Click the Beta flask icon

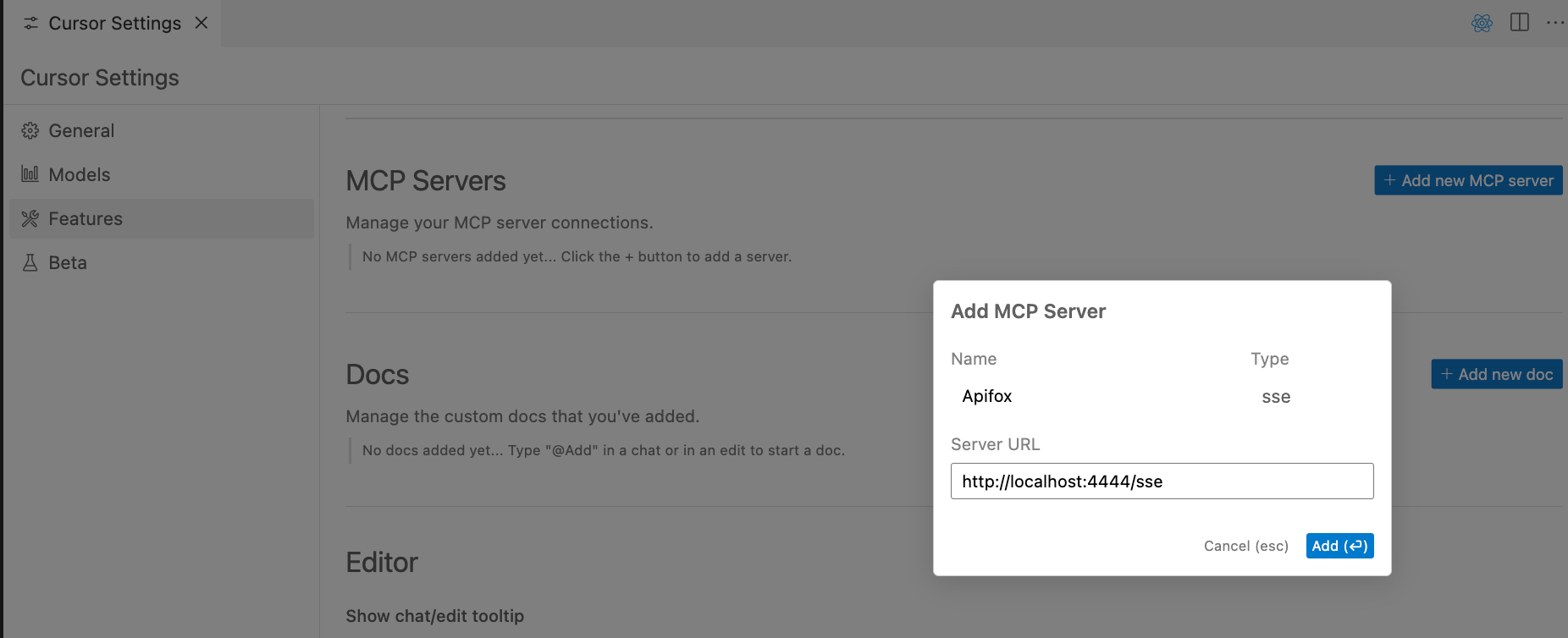coord(30,263)
